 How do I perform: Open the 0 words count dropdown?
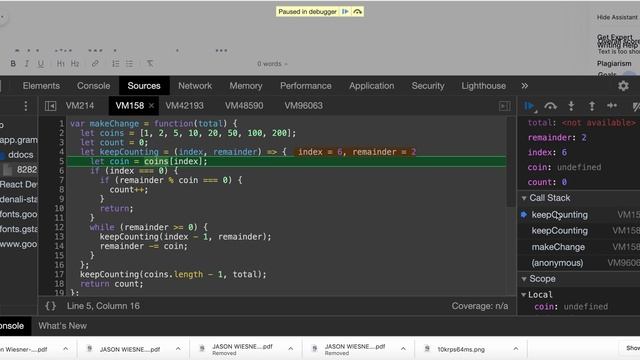[x=272, y=64]
